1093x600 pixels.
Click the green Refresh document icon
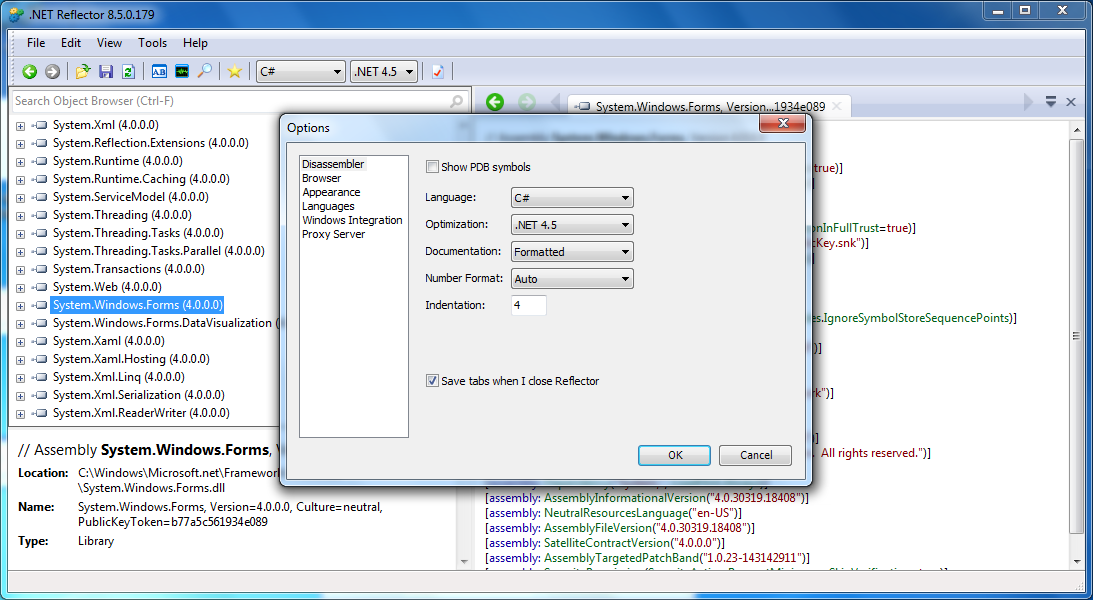tap(128, 71)
